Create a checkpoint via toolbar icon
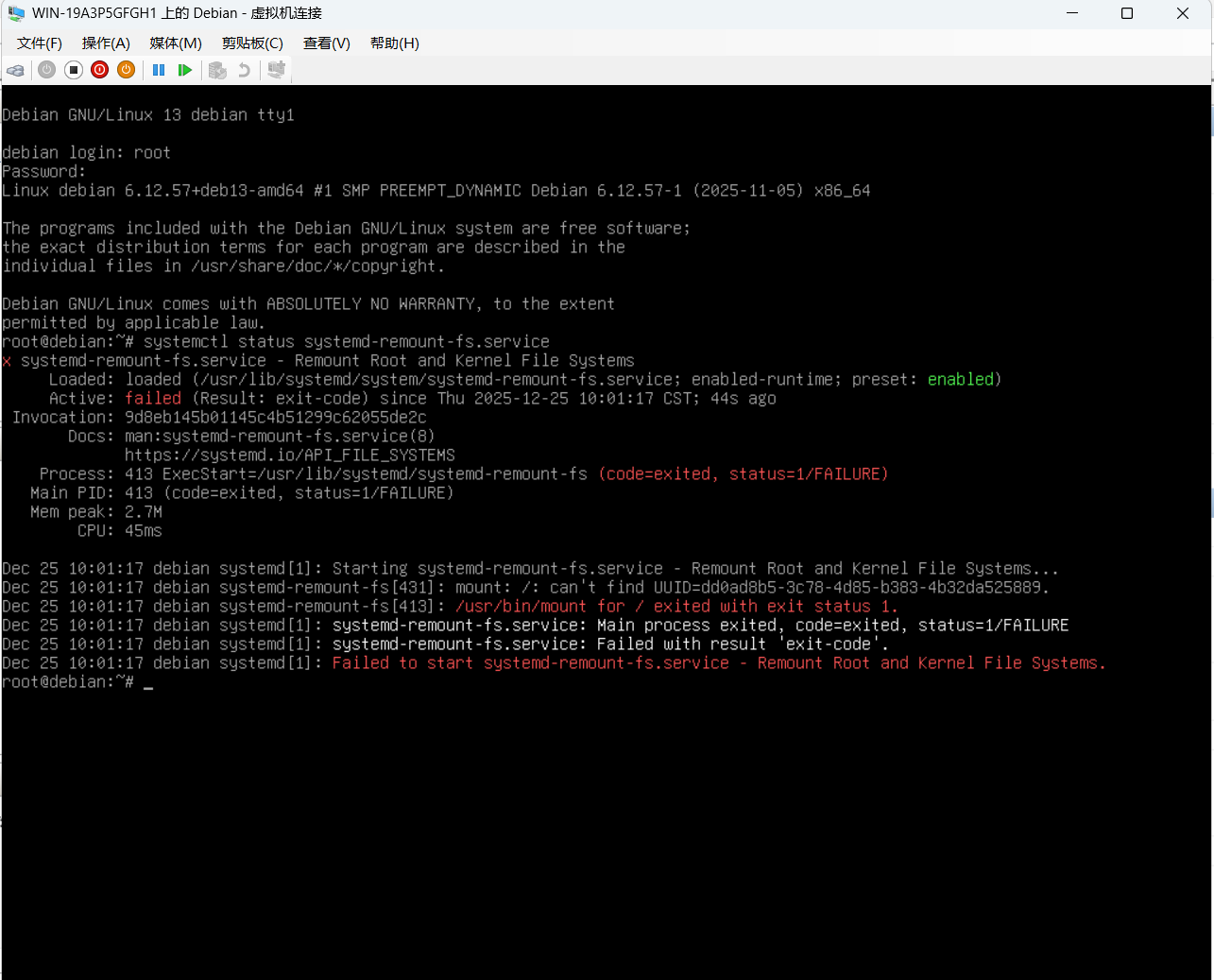Image resolution: width=1214 pixels, height=980 pixels. pyautogui.click(x=217, y=70)
